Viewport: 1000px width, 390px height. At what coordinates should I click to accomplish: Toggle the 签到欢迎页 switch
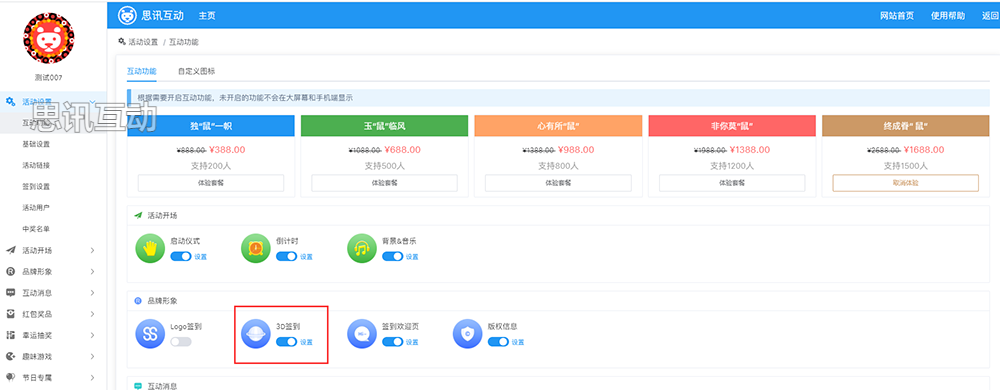tap(392, 342)
